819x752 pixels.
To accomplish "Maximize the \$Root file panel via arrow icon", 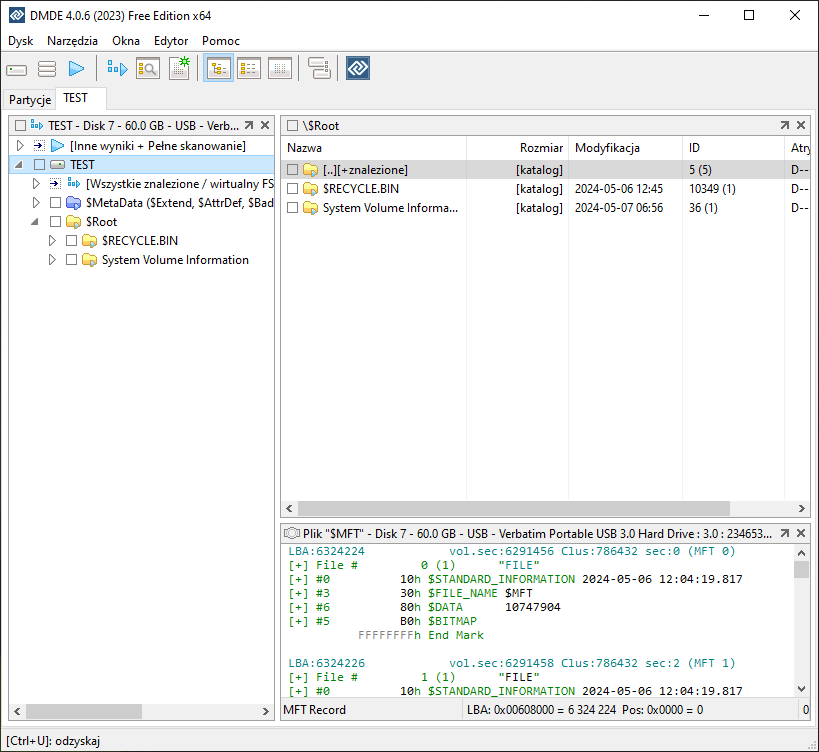I will point(785,125).
